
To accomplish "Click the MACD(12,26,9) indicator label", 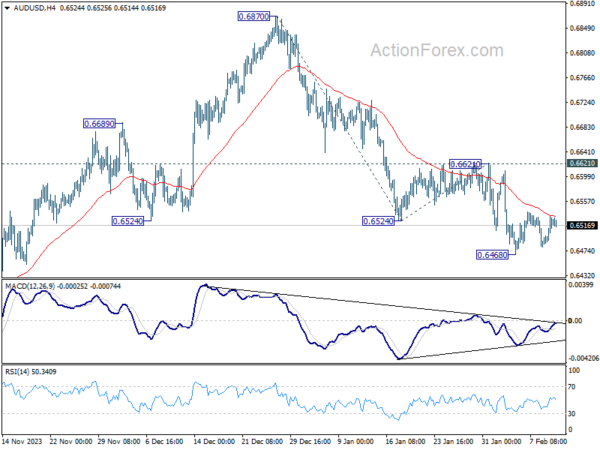I will coord(30,286).
